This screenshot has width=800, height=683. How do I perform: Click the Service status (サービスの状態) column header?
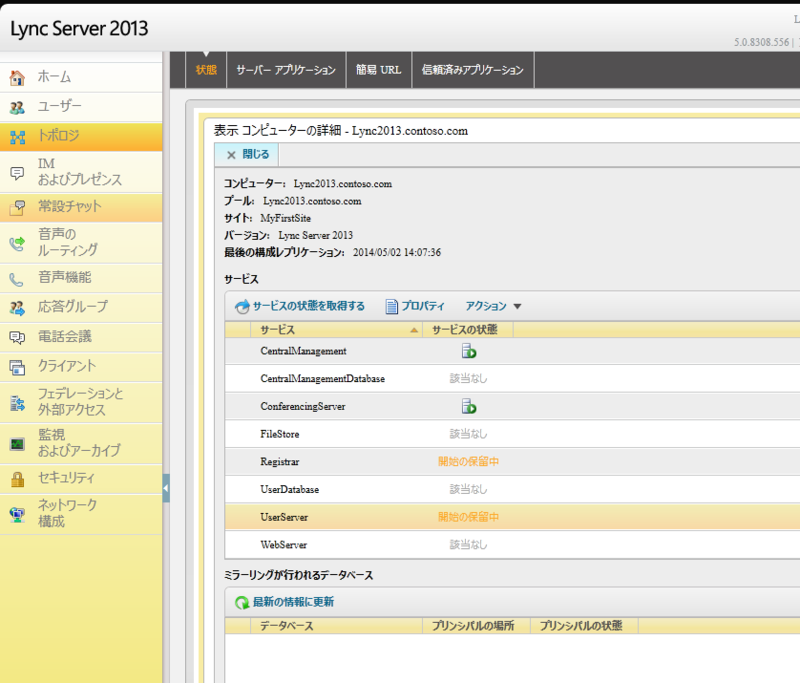click(x=467, y=330)
